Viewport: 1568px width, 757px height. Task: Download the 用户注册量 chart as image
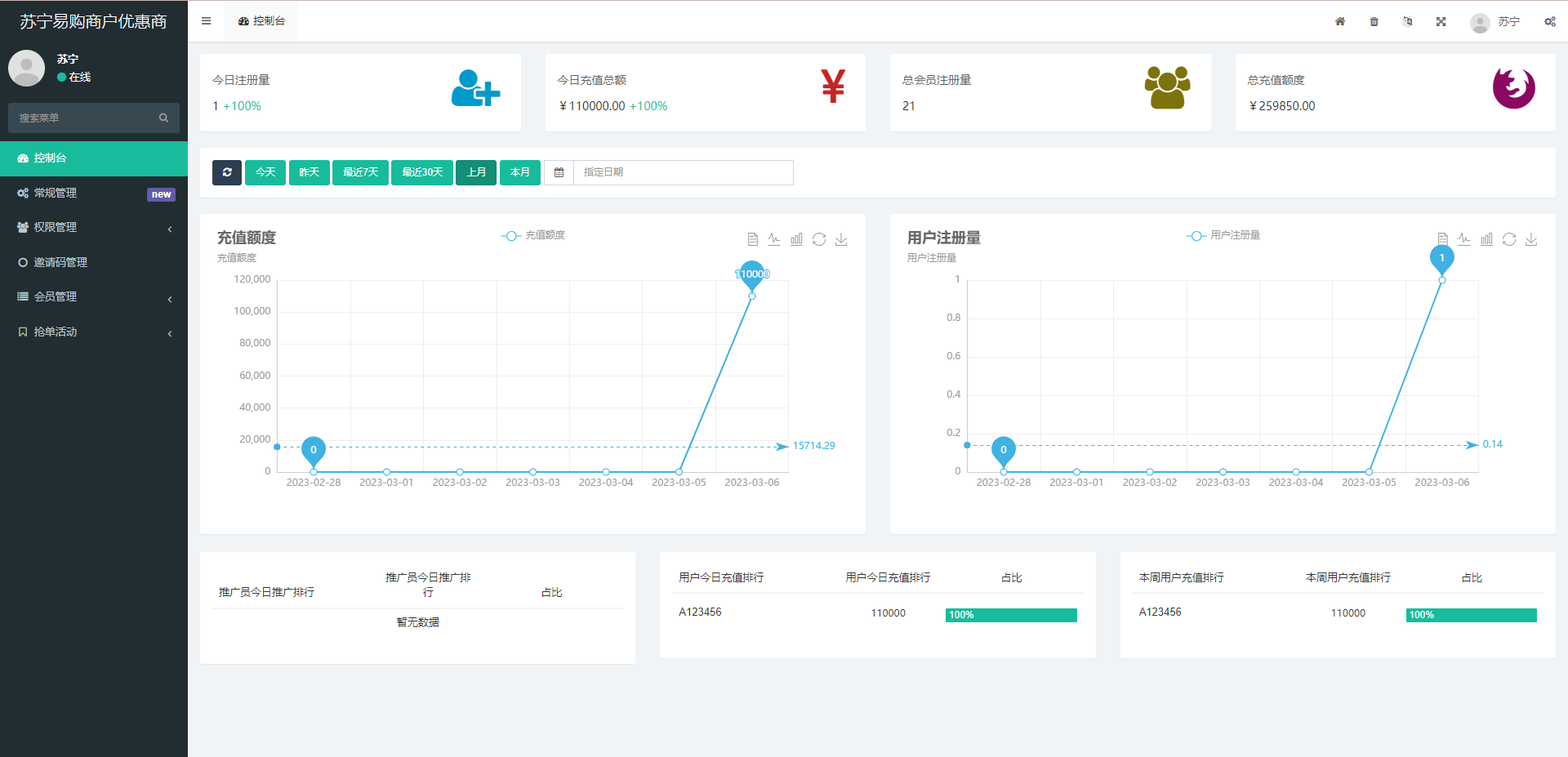click(1531, 239)
